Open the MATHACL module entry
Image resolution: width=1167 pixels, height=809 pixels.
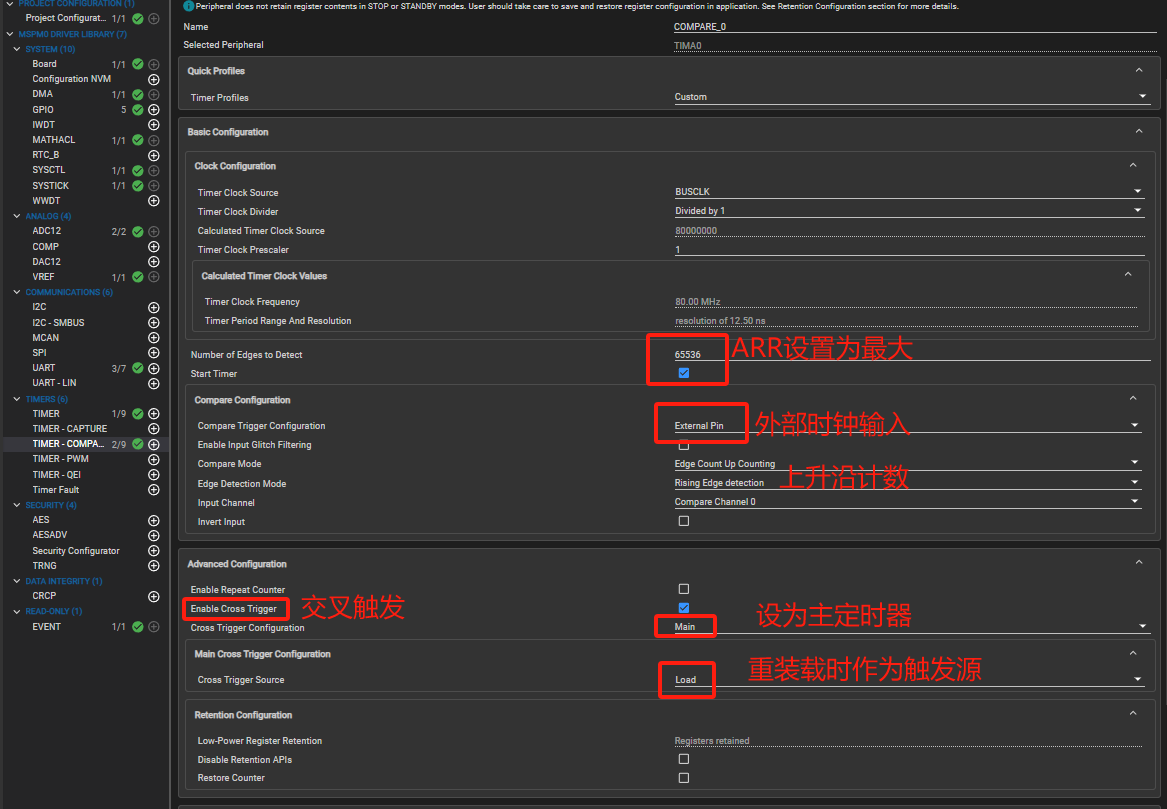54,140
